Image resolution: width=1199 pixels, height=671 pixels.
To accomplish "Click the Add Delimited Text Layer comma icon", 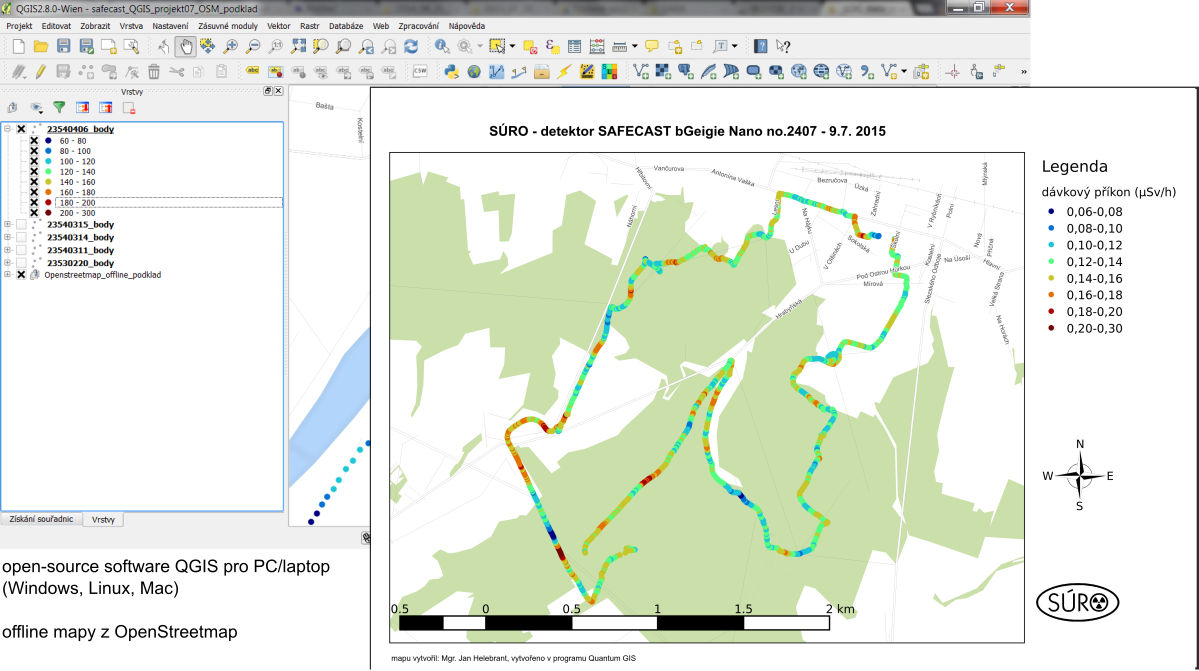I will [866, 72].
